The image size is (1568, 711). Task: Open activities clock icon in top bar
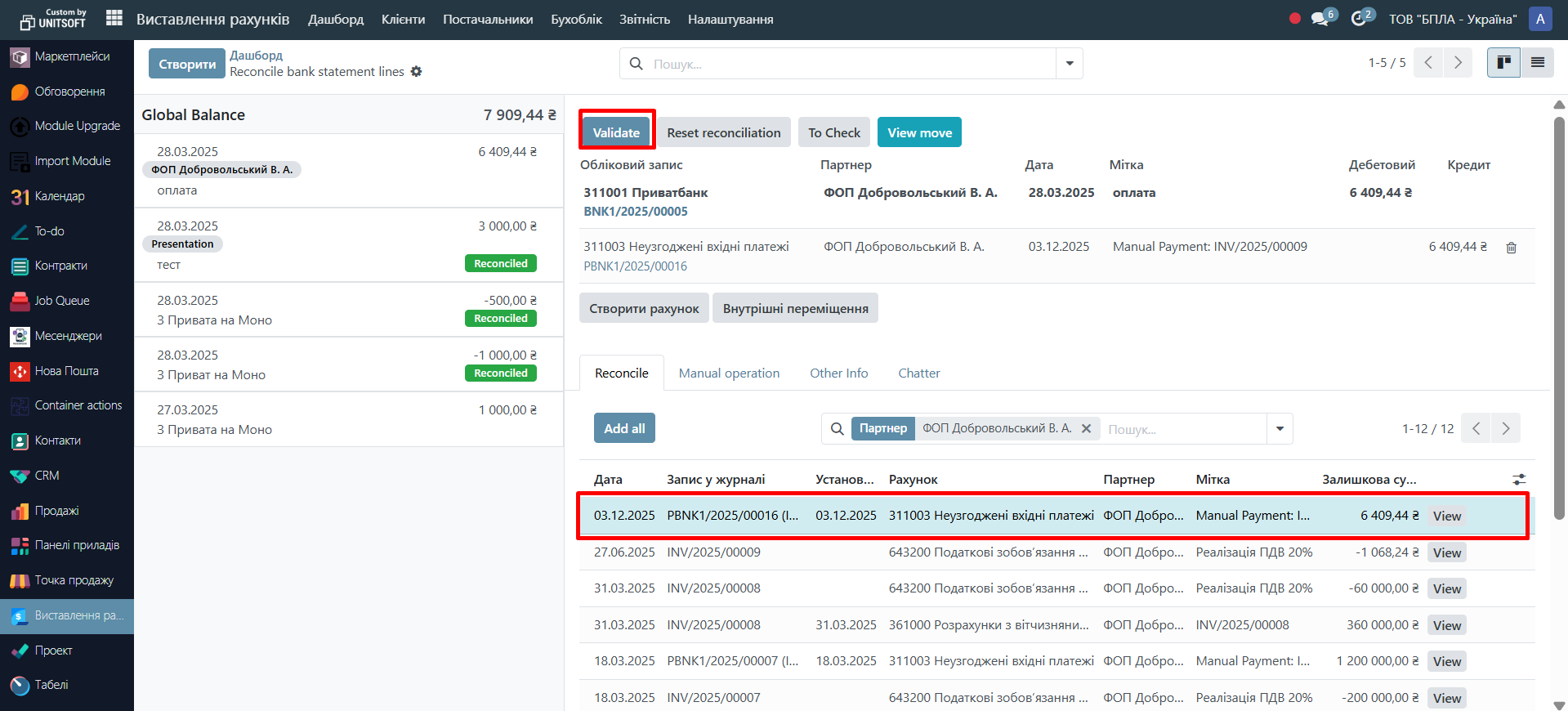(1359, 19)
